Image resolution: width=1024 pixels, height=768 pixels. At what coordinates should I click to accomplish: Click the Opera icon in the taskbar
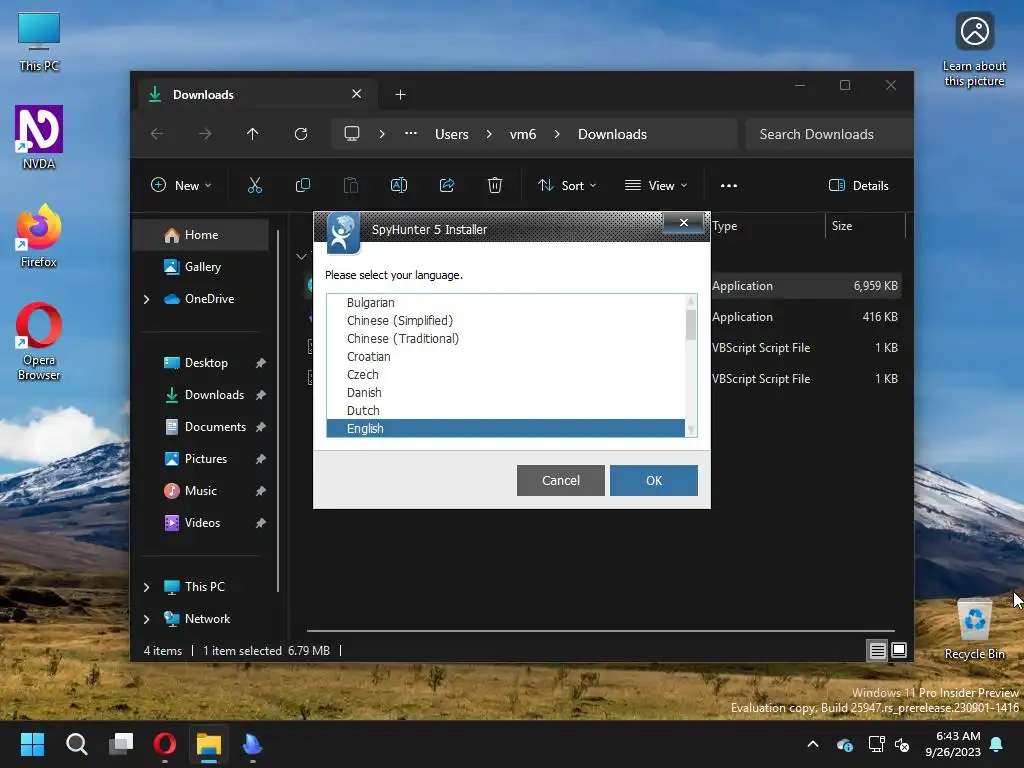(x=165, y=744)
